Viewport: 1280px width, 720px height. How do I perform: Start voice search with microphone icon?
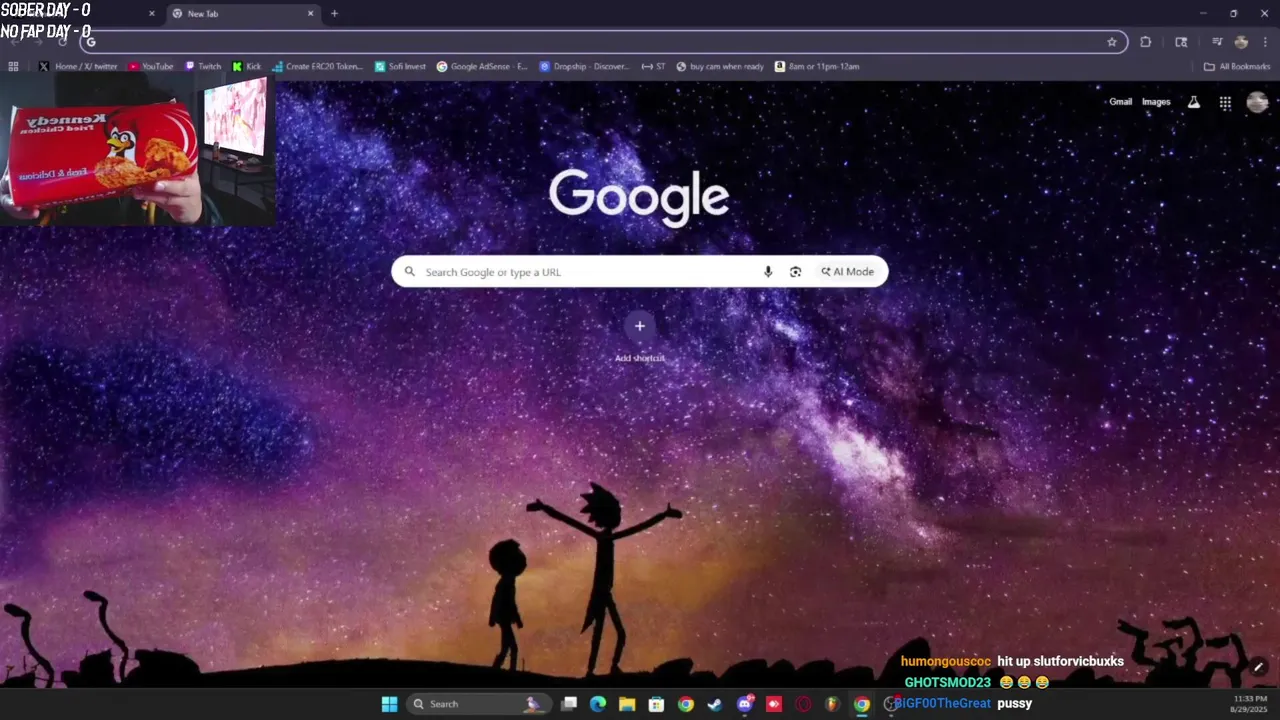768,272
